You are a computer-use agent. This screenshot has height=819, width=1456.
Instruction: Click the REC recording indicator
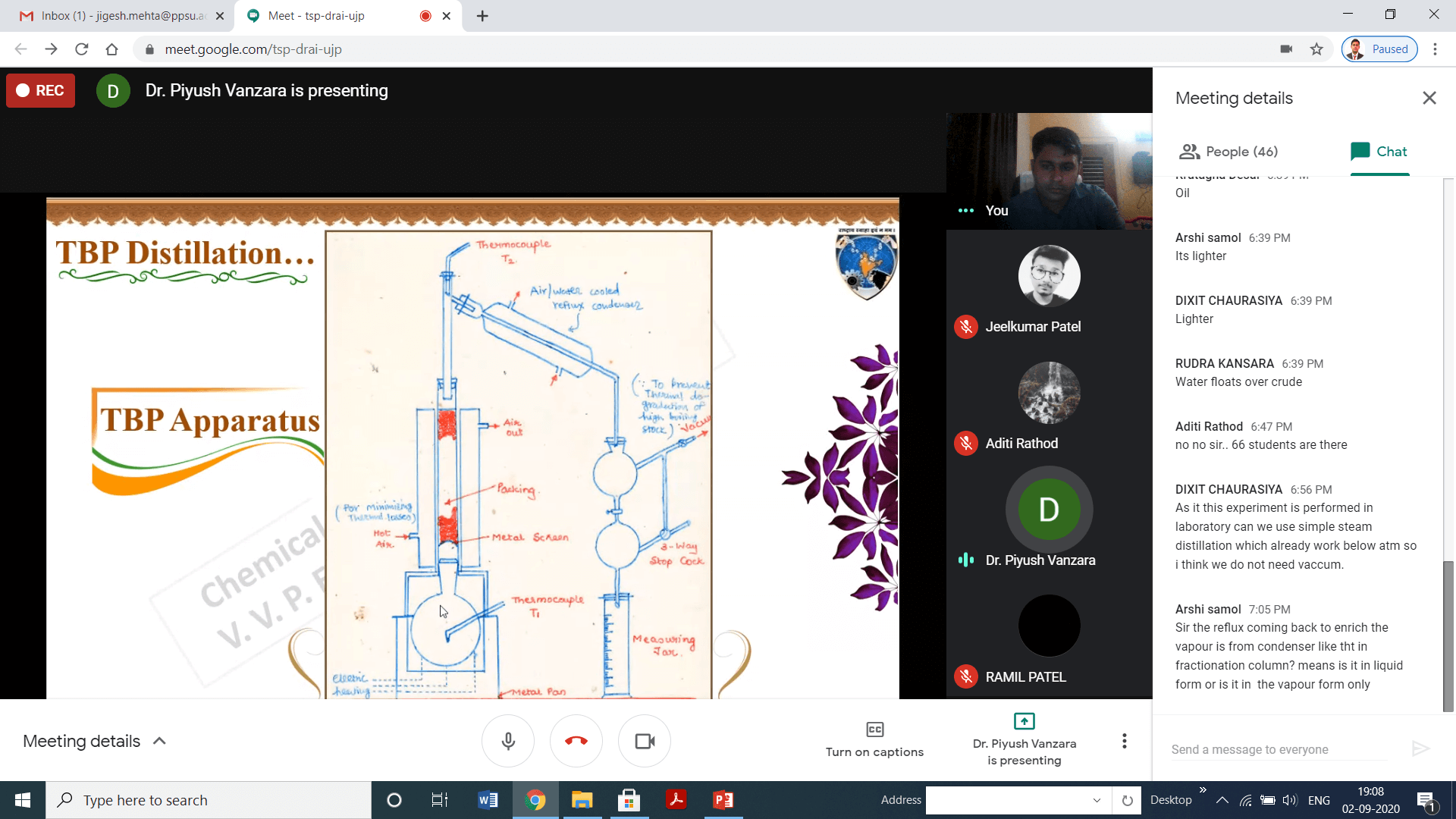41,90
